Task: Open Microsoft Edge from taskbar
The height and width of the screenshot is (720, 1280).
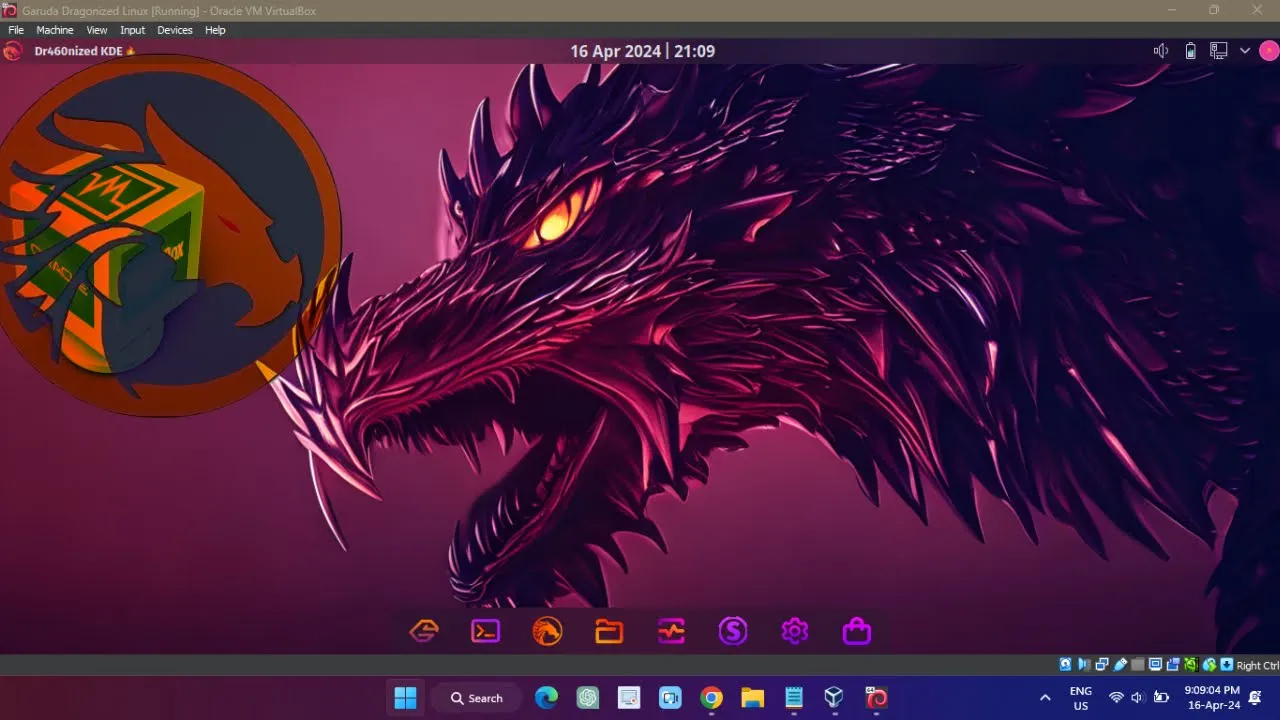Action: tap(546, 698)
